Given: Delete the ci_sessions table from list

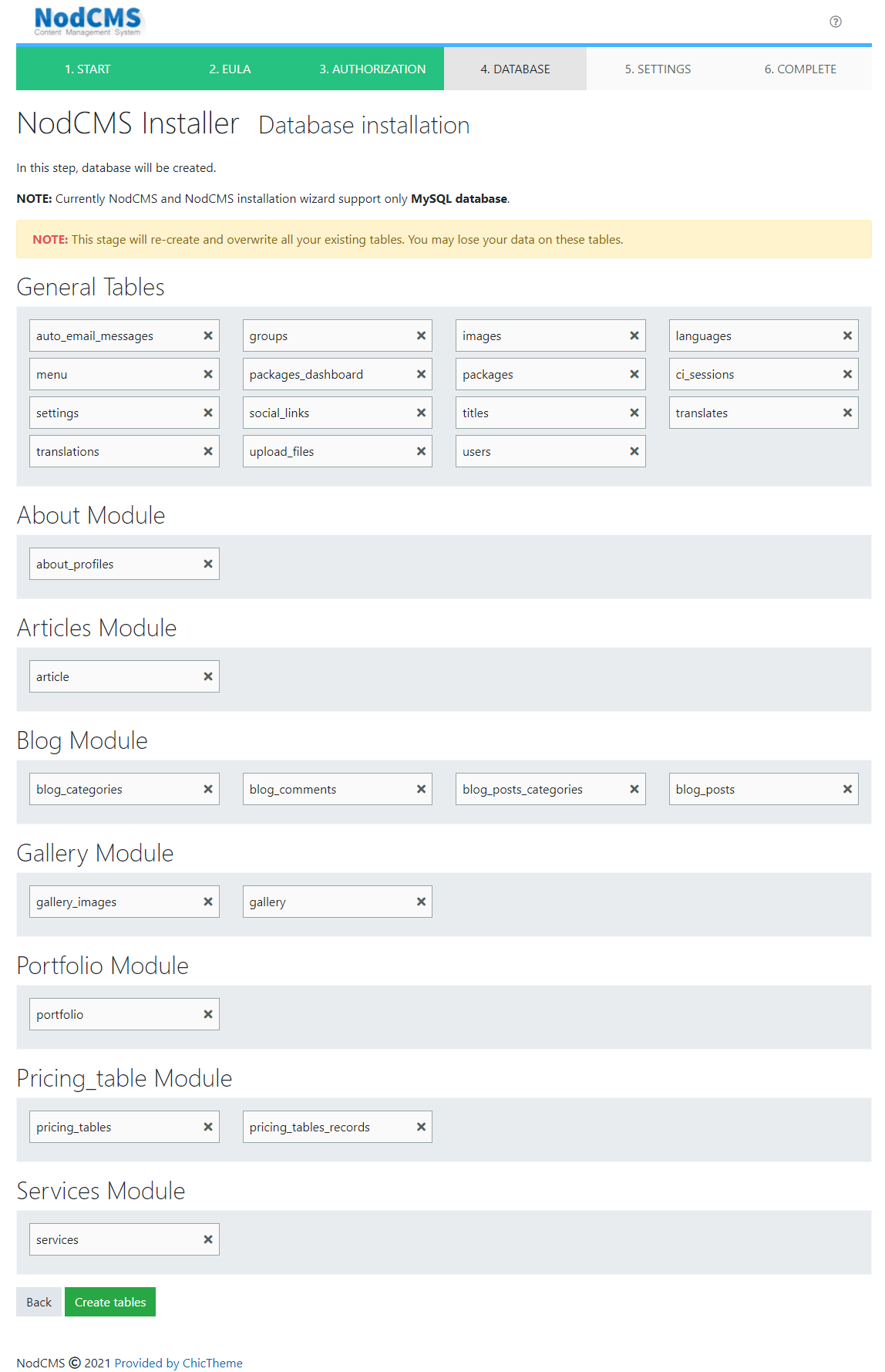Looking at the screenshot, I should pyautogui.click(x=846, y=374).
